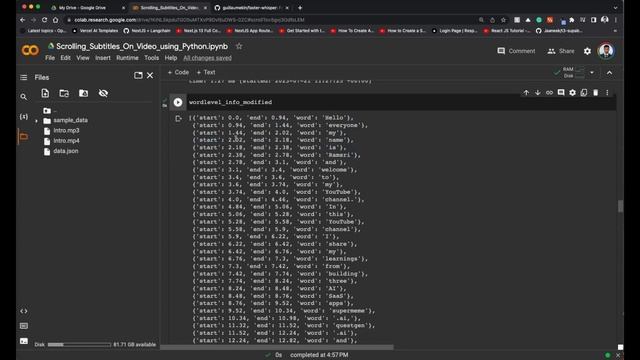Select the Files folder sidebar icon
Screen dimensions: 640x360
pos(24,136)
